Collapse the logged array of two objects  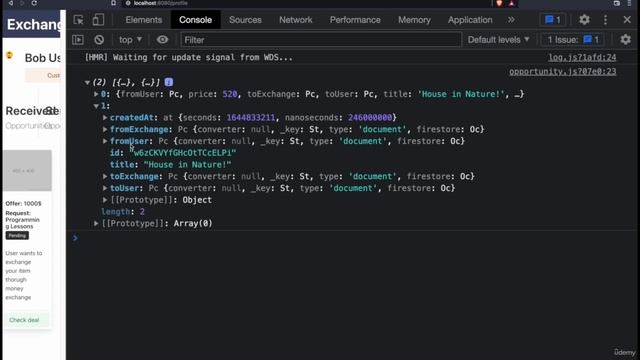(87, 82)
